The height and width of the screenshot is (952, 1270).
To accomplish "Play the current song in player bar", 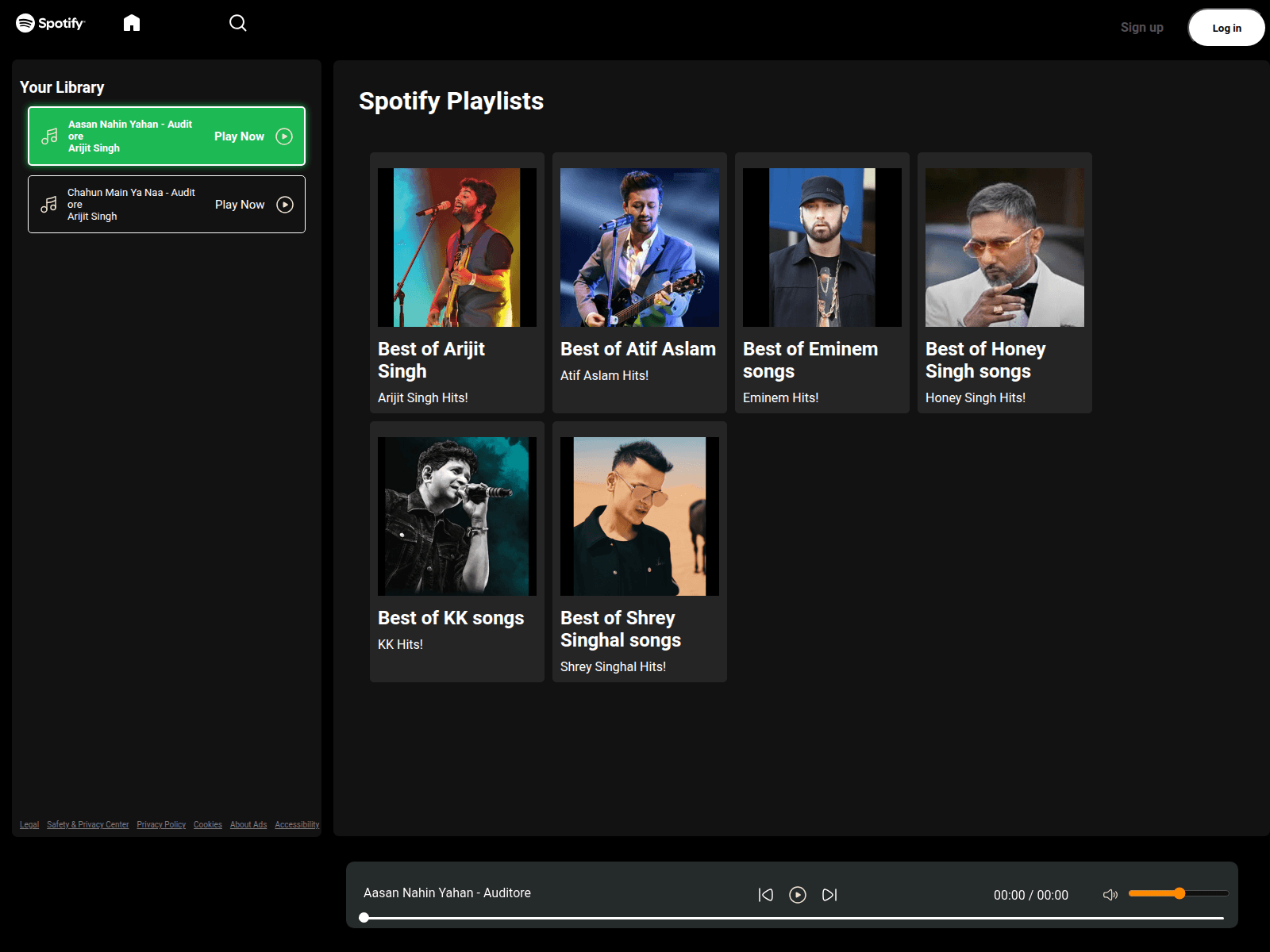I will 798,895.
